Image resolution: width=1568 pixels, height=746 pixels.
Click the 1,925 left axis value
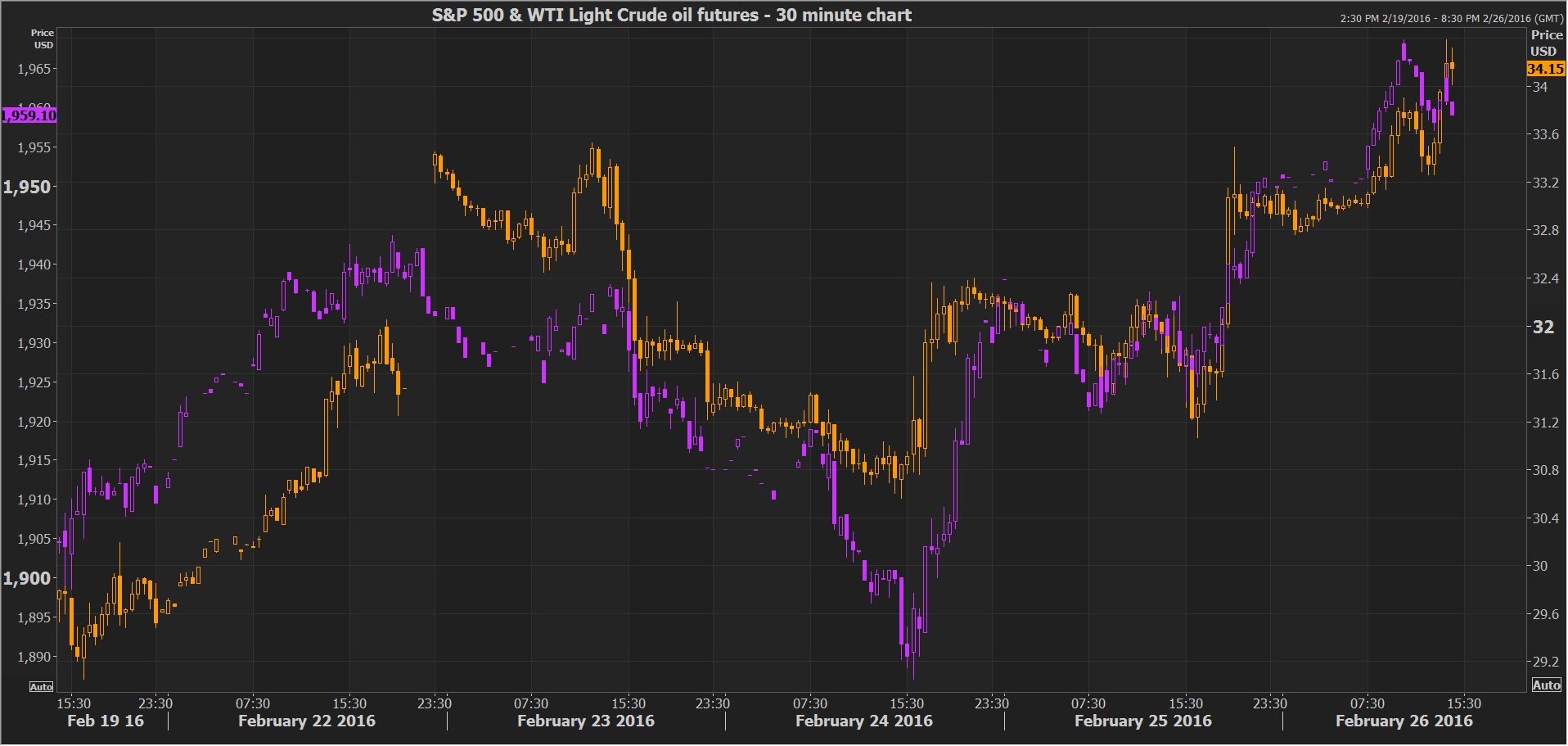tap(34, 382)
